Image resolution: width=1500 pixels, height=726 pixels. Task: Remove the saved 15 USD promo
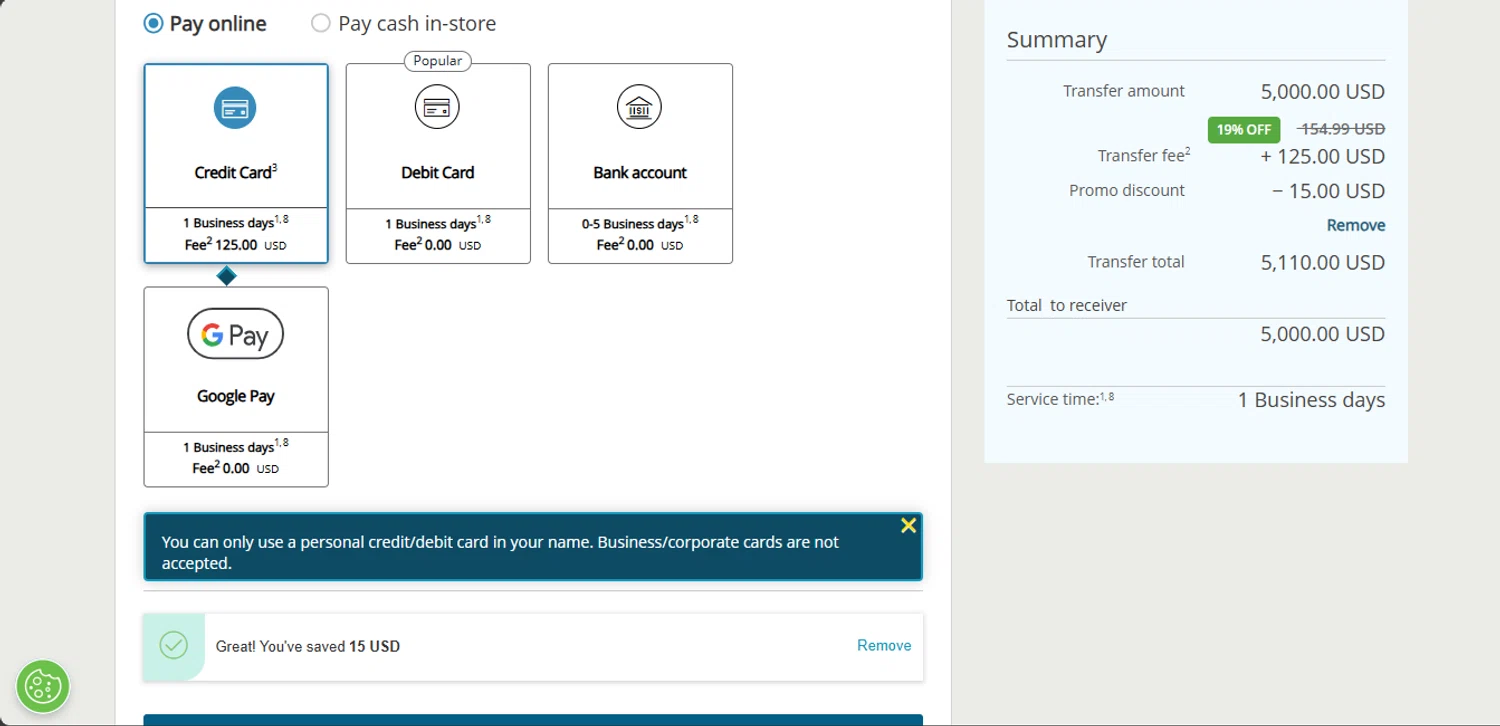(x=884, y=646)
